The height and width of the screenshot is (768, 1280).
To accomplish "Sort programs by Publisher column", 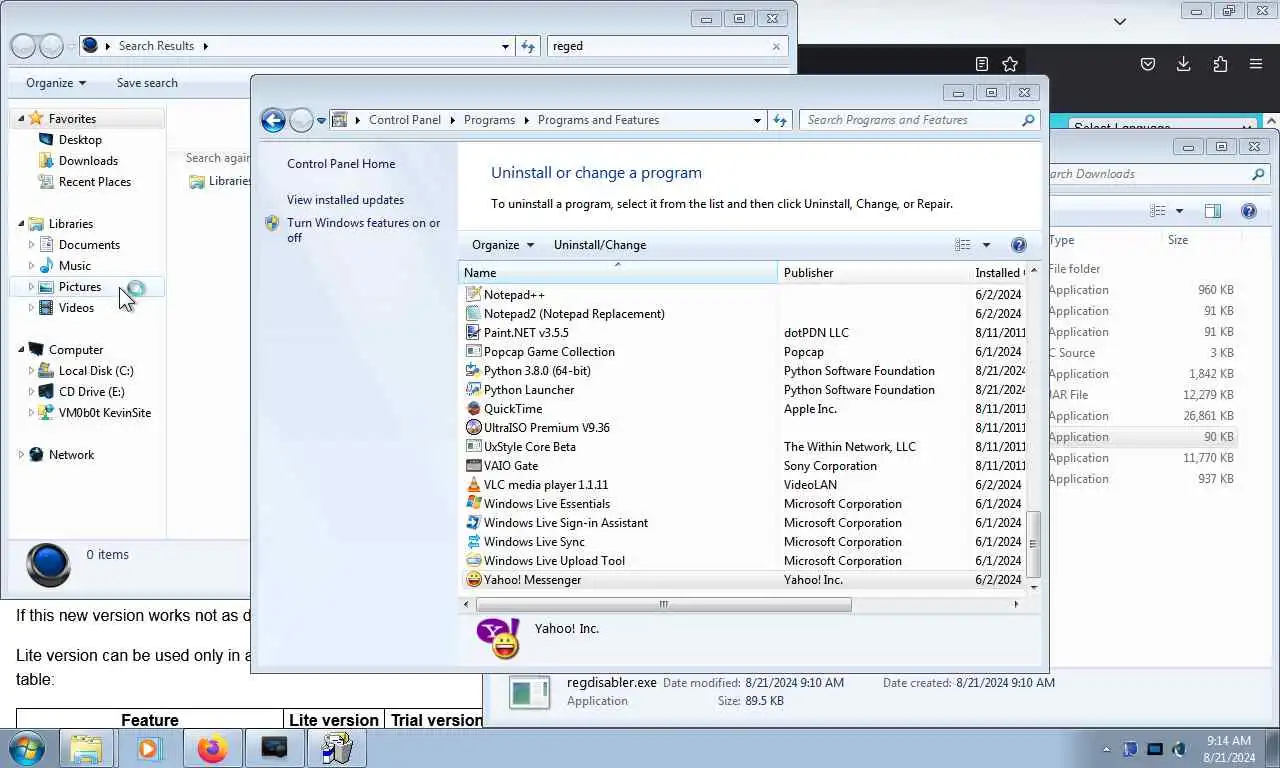I will click(x=873, y=273).
